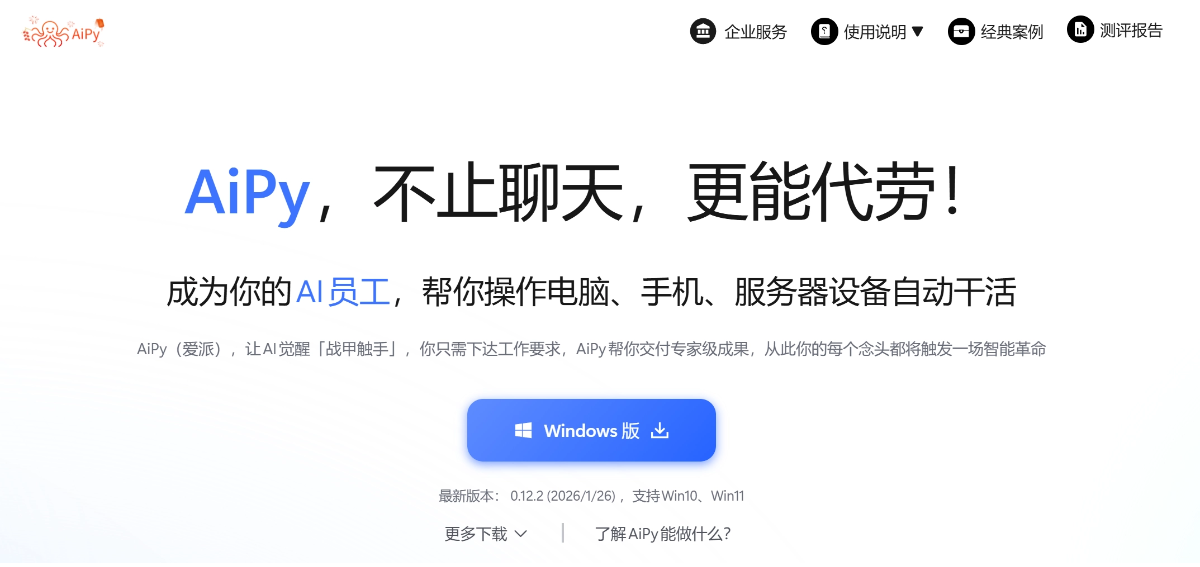This screenshot has height=567, width=1200.
Task: Open the 使用说明 menu label
Action: (x=875, y=32)
